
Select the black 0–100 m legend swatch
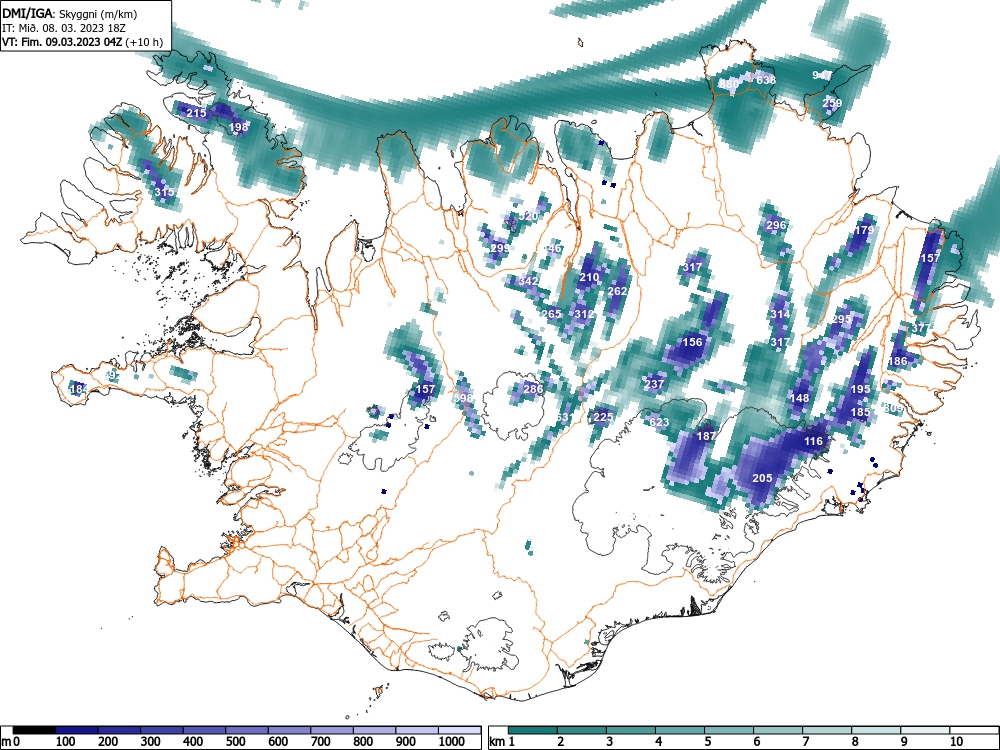click(x=34, y=730)
